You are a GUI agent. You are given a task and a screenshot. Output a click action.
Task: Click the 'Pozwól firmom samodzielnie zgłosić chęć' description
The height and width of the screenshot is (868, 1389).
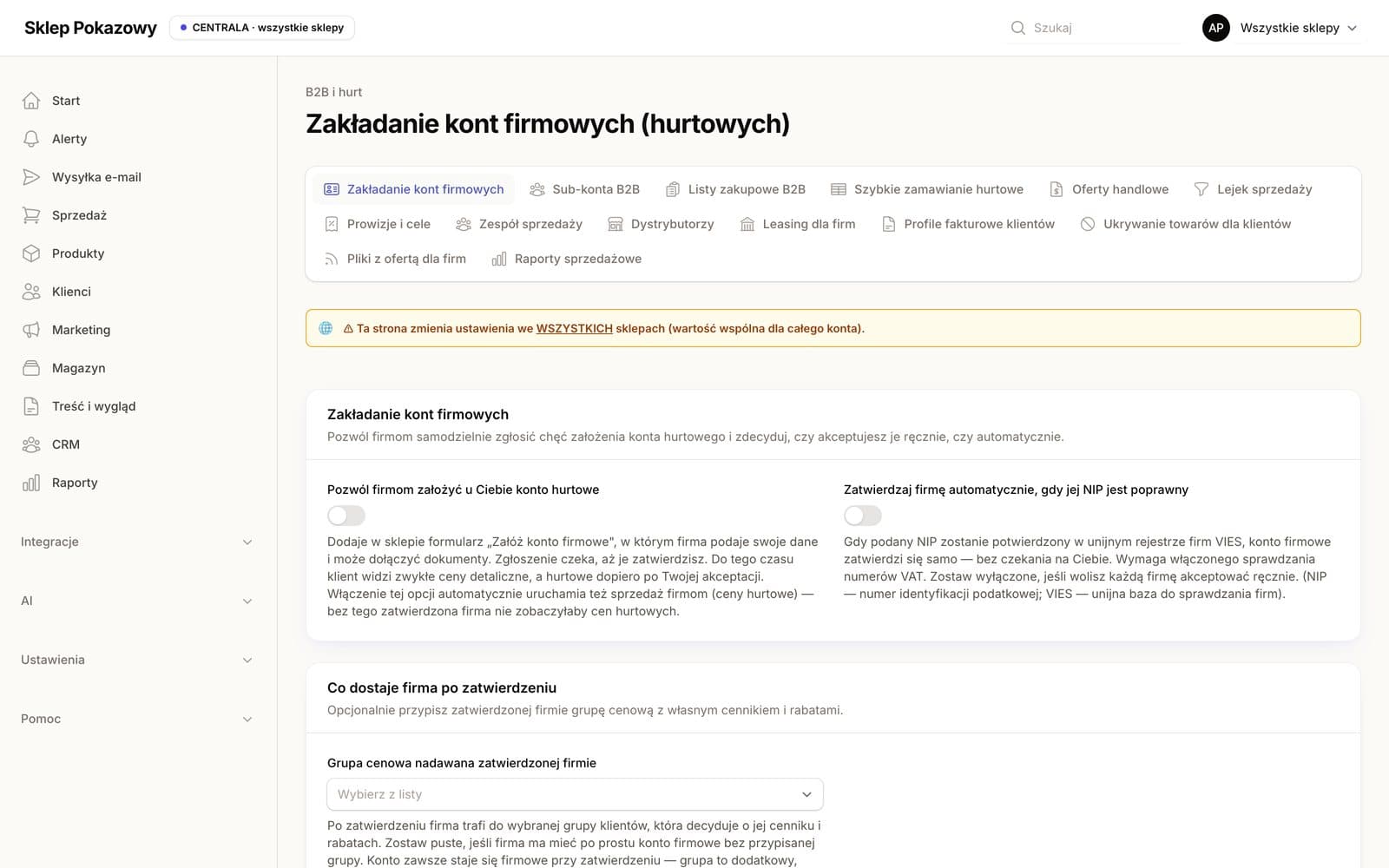click(695, 437)
